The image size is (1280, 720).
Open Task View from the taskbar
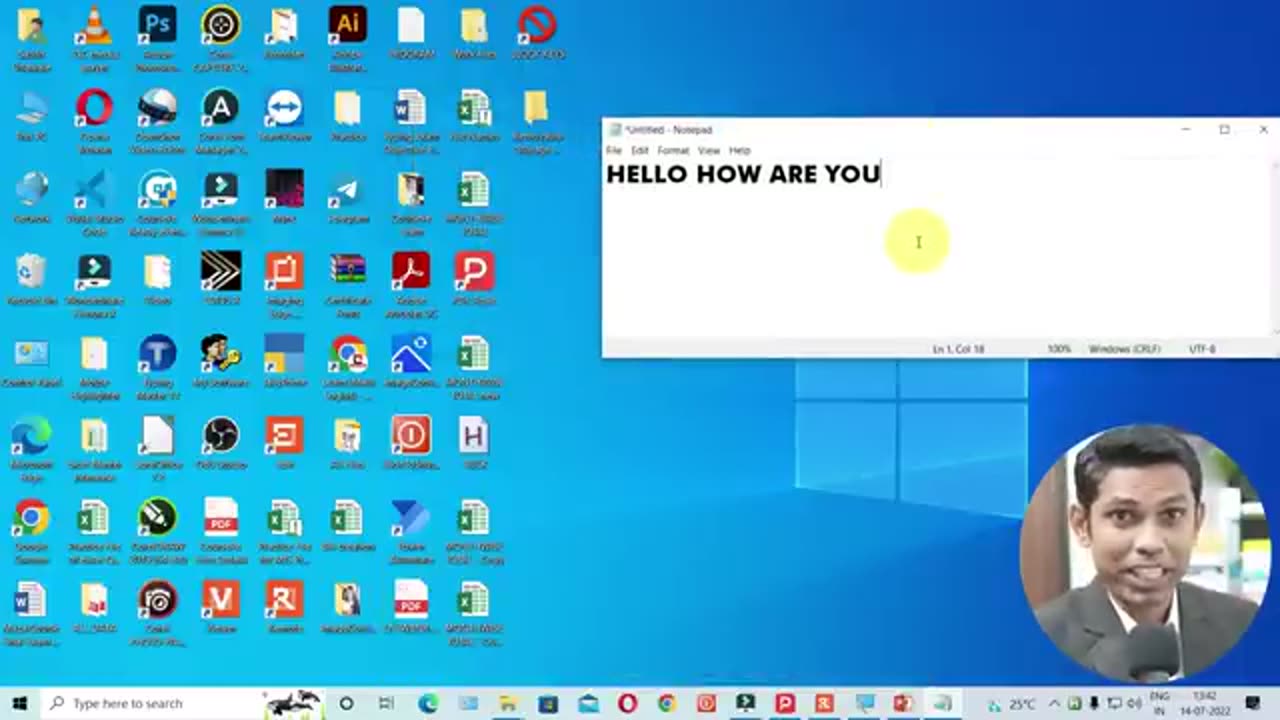point(386,703)
